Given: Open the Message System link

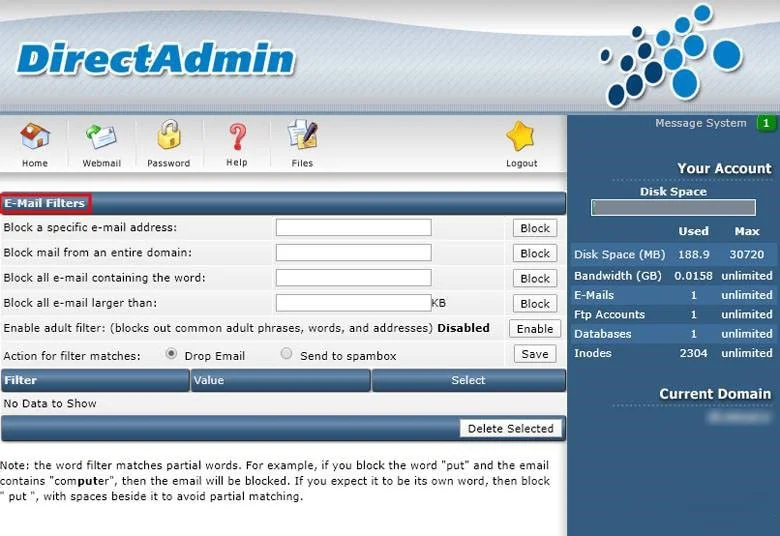Looking at the screenshot, I should coord(700,123).
